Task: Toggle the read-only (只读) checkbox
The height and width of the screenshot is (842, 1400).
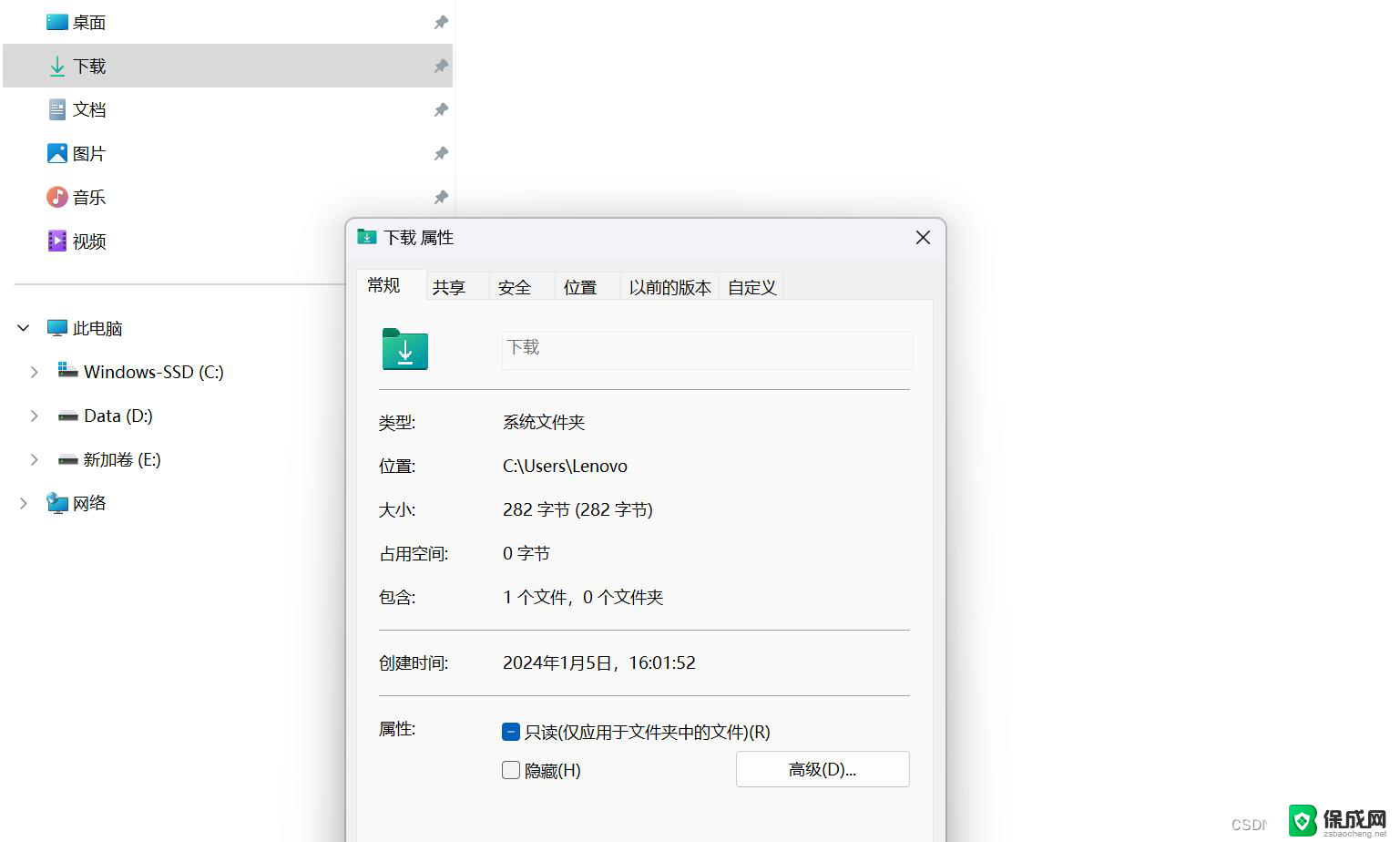Action: [511, 732]
